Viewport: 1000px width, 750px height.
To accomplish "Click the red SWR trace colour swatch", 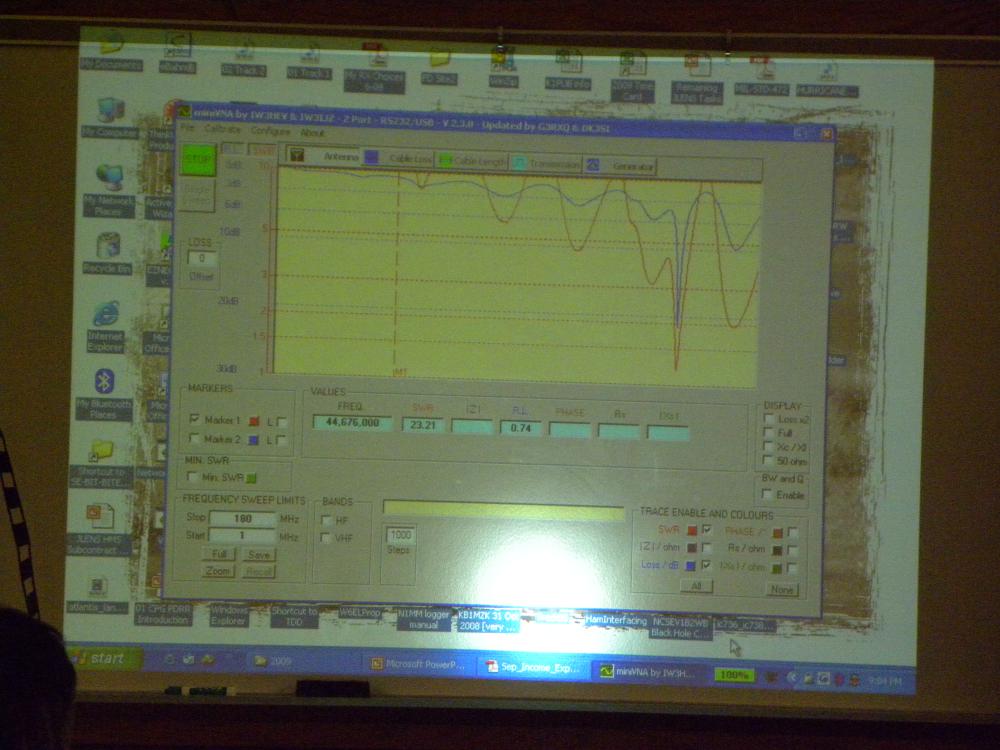I will (x=692, y=530).
